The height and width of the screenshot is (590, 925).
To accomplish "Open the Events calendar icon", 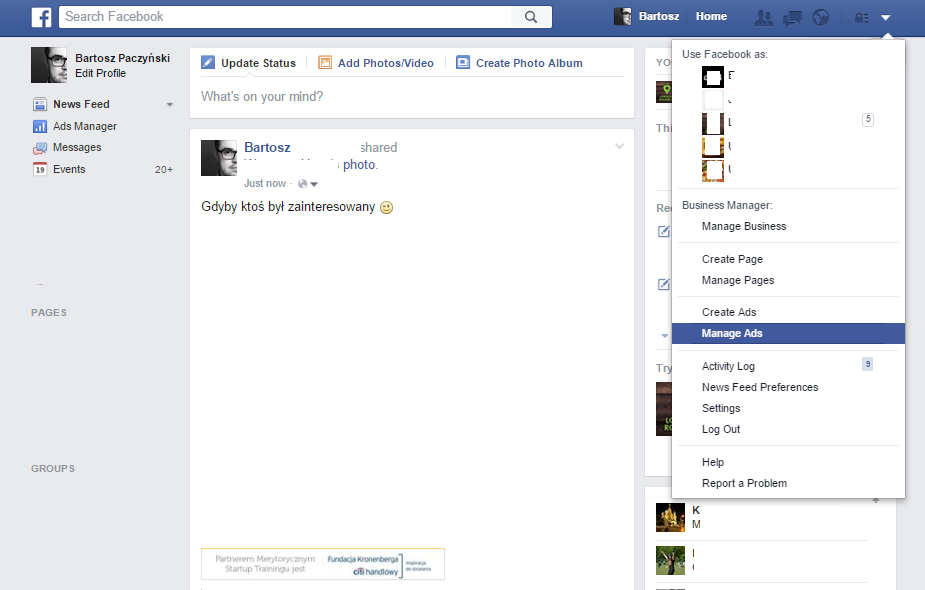I will [40, 169].
